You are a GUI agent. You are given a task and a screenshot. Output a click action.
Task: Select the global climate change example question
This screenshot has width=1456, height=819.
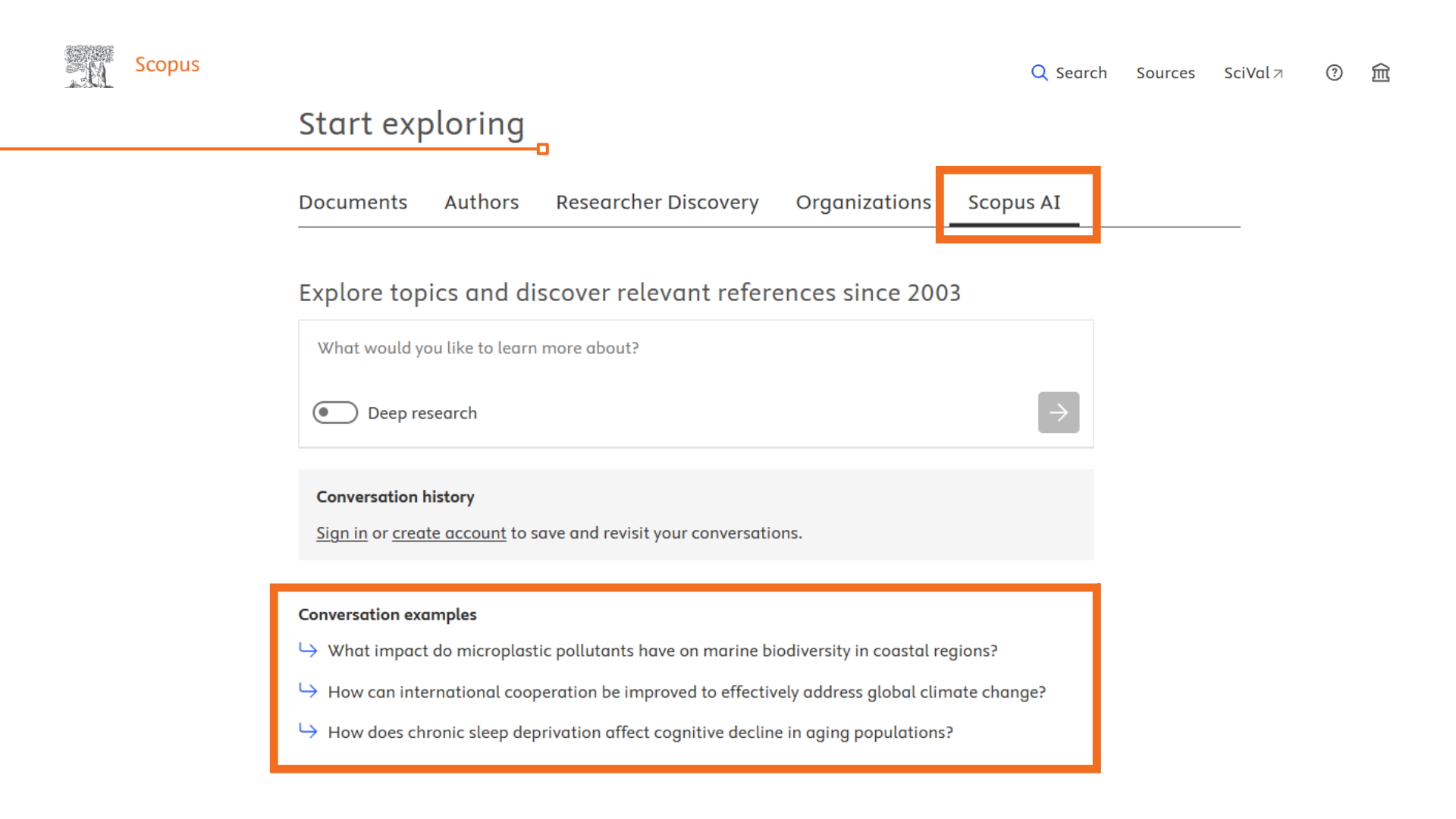coord(686,692)
